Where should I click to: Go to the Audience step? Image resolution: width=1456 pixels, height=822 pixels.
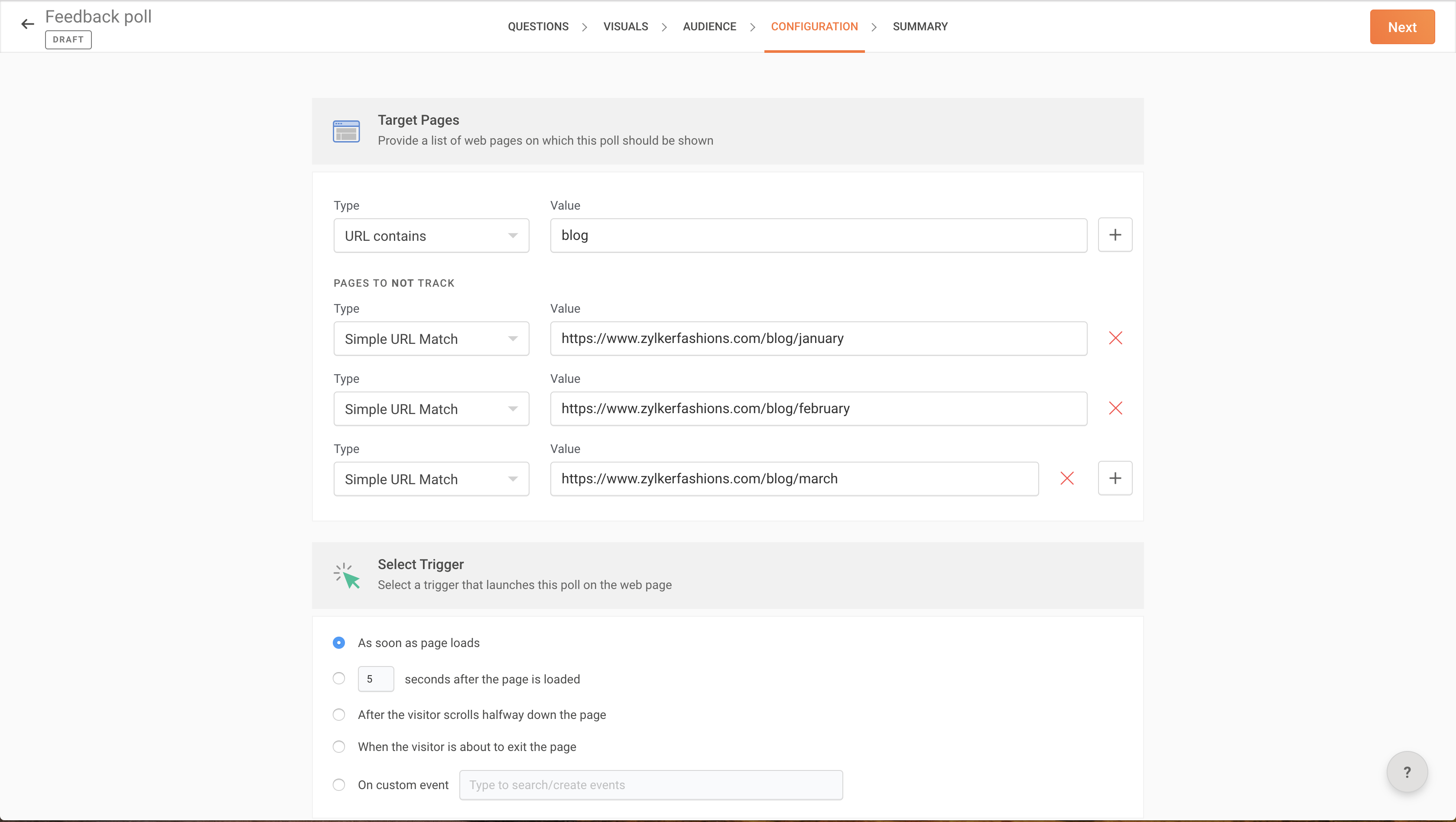(709, 26)
